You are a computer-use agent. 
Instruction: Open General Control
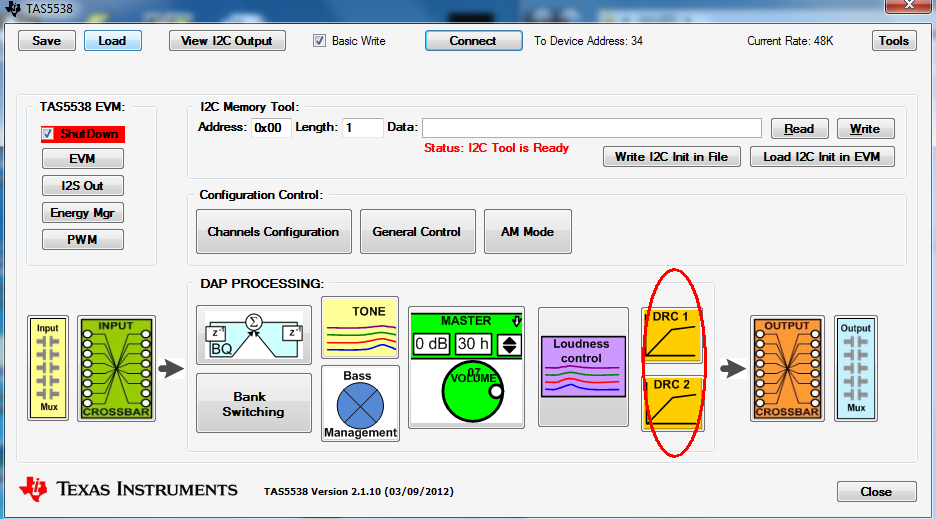417,232
